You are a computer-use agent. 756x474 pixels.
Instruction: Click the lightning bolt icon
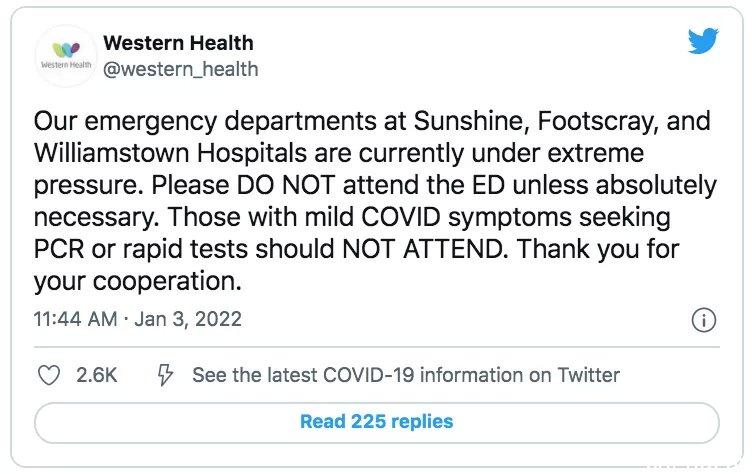[x=165, y=375]
